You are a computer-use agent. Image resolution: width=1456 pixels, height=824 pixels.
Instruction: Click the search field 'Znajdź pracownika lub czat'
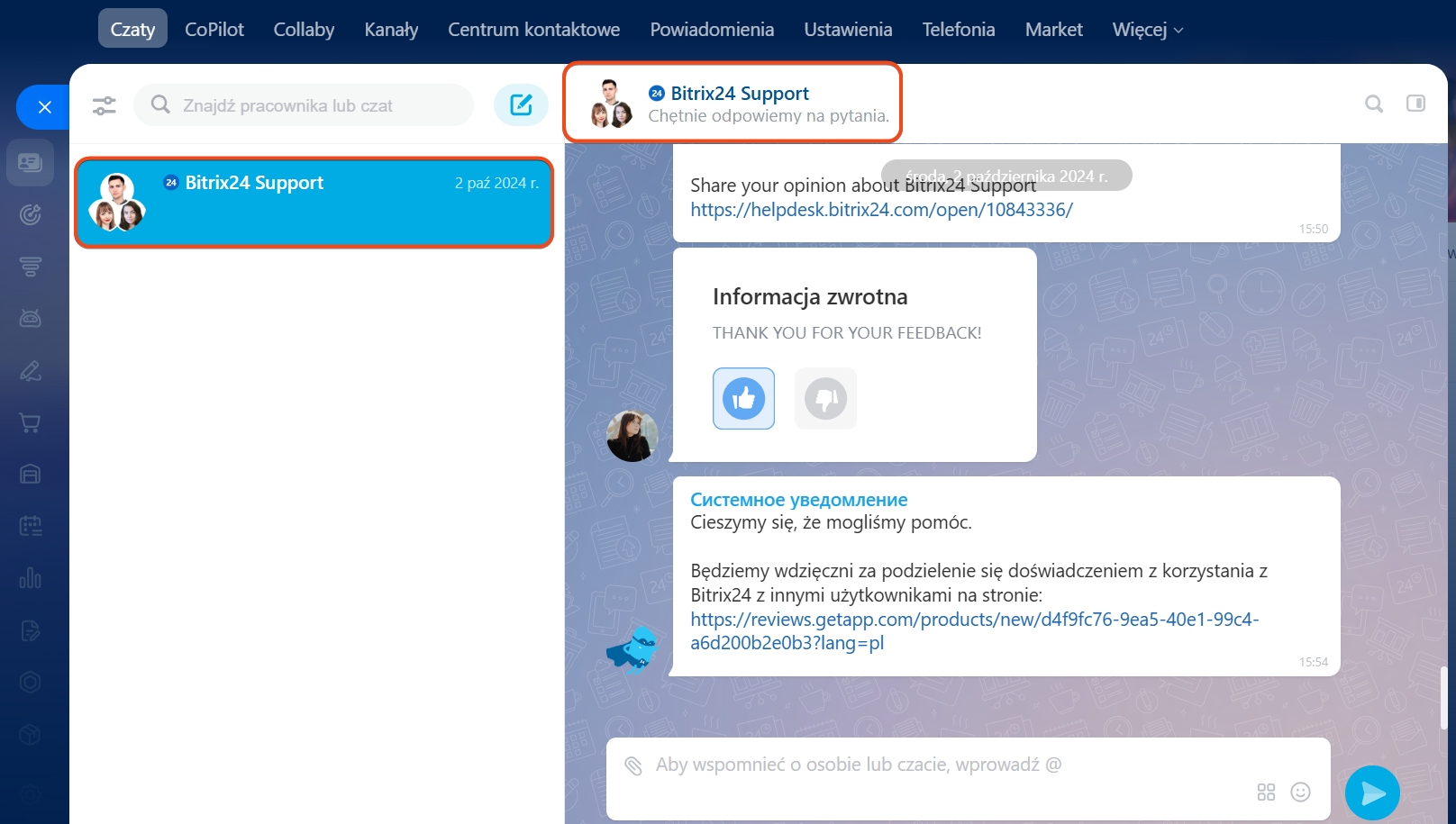click(x=304, y=105)
